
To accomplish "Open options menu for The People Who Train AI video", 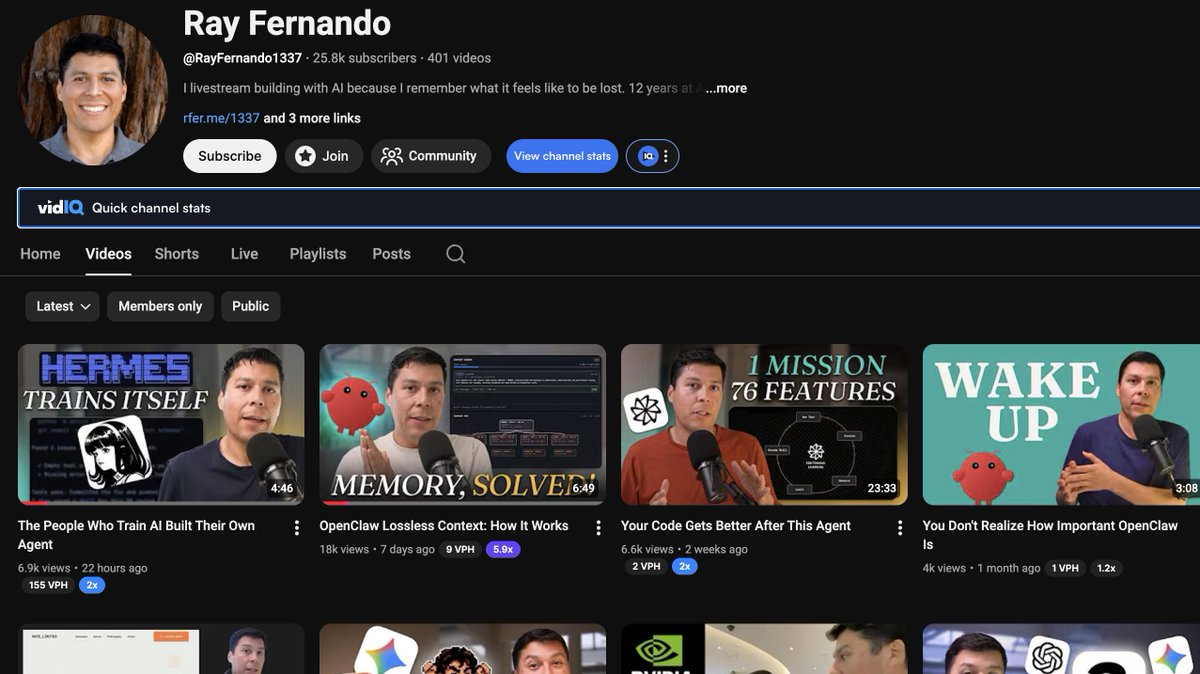I will pos(296,528).
